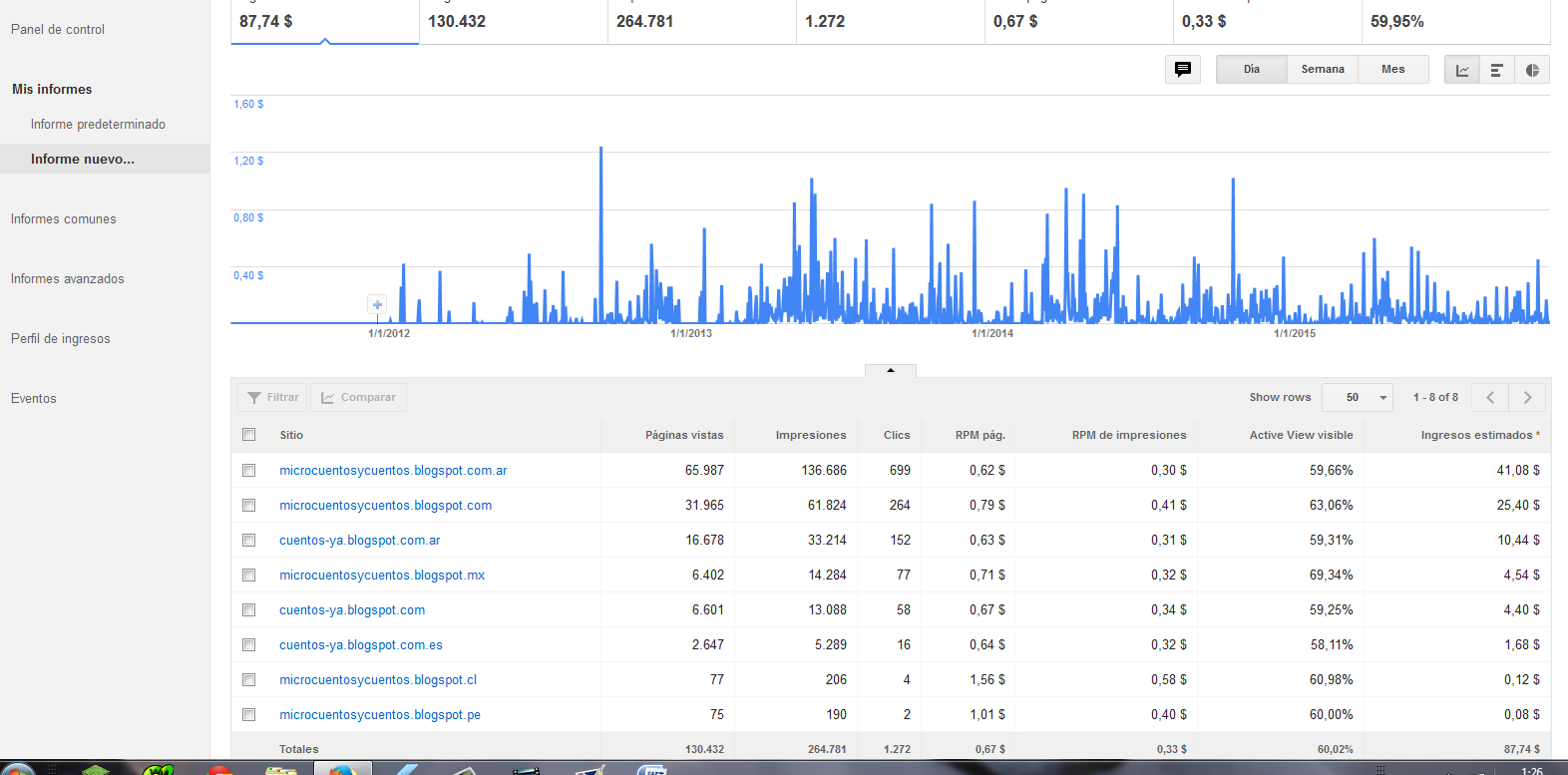Click the 41,08 $ earnings cell

(x=1518, y=471)
